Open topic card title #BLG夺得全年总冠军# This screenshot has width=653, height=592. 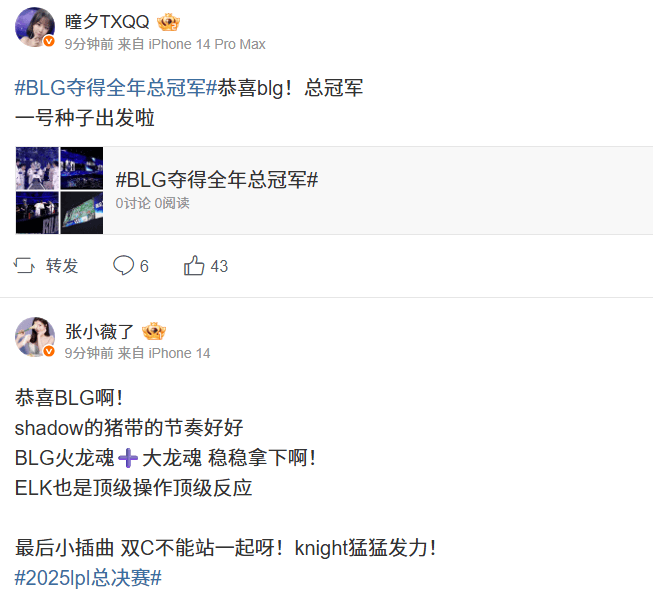(x=217, y=180)
